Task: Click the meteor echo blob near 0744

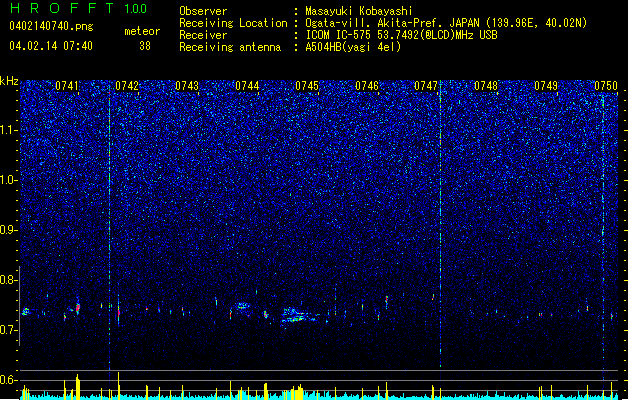Action: (242, 306)
